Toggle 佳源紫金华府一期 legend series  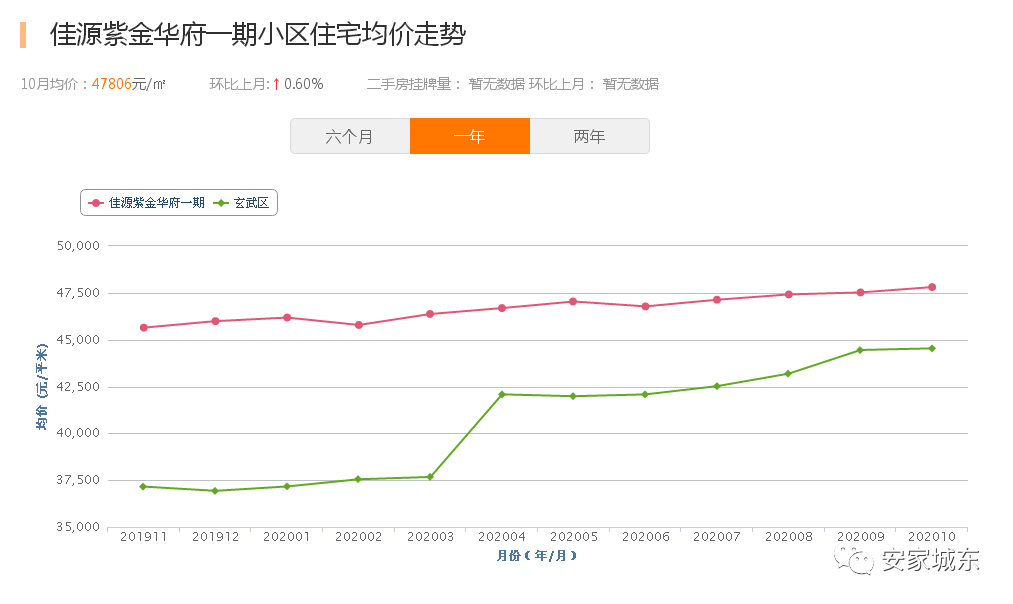(x=147, y=203)
